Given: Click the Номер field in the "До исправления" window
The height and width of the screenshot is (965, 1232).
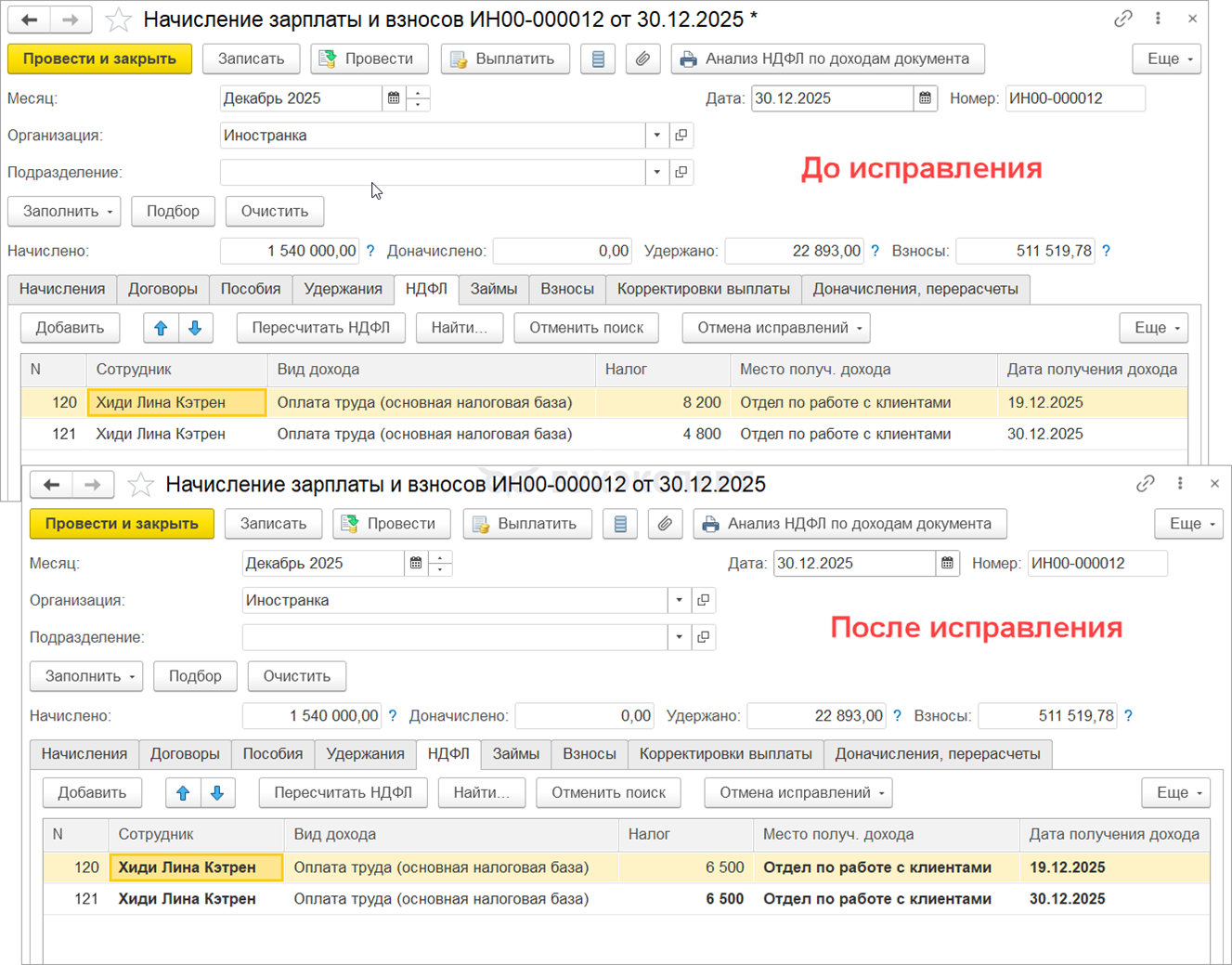Looking at the screenshot, I should tap(1074, 98).
